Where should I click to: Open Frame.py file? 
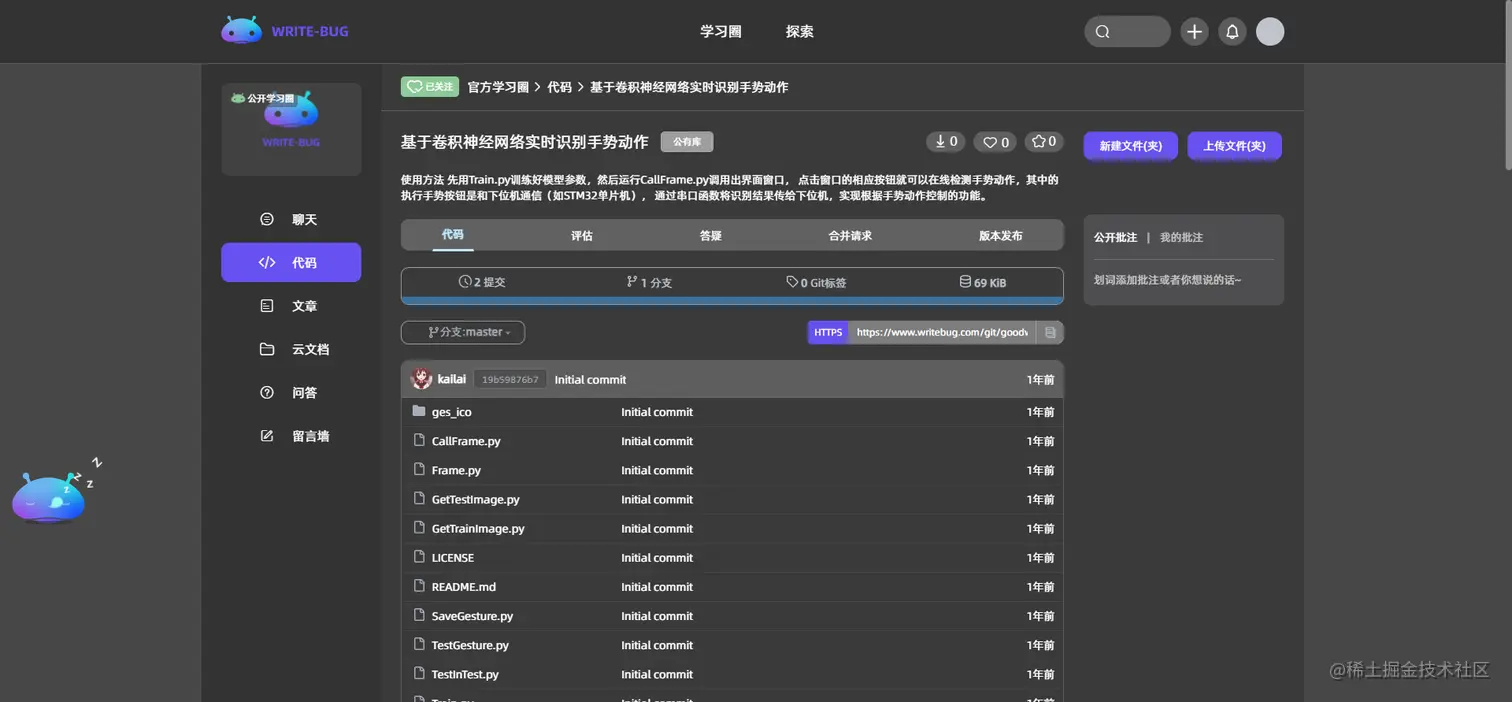click(x=456, y=470)
